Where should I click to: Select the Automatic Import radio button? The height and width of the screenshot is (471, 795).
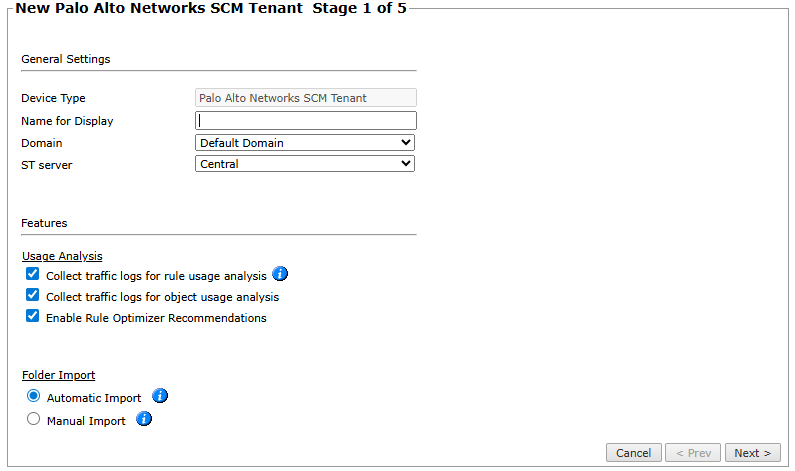click(33, 397)
